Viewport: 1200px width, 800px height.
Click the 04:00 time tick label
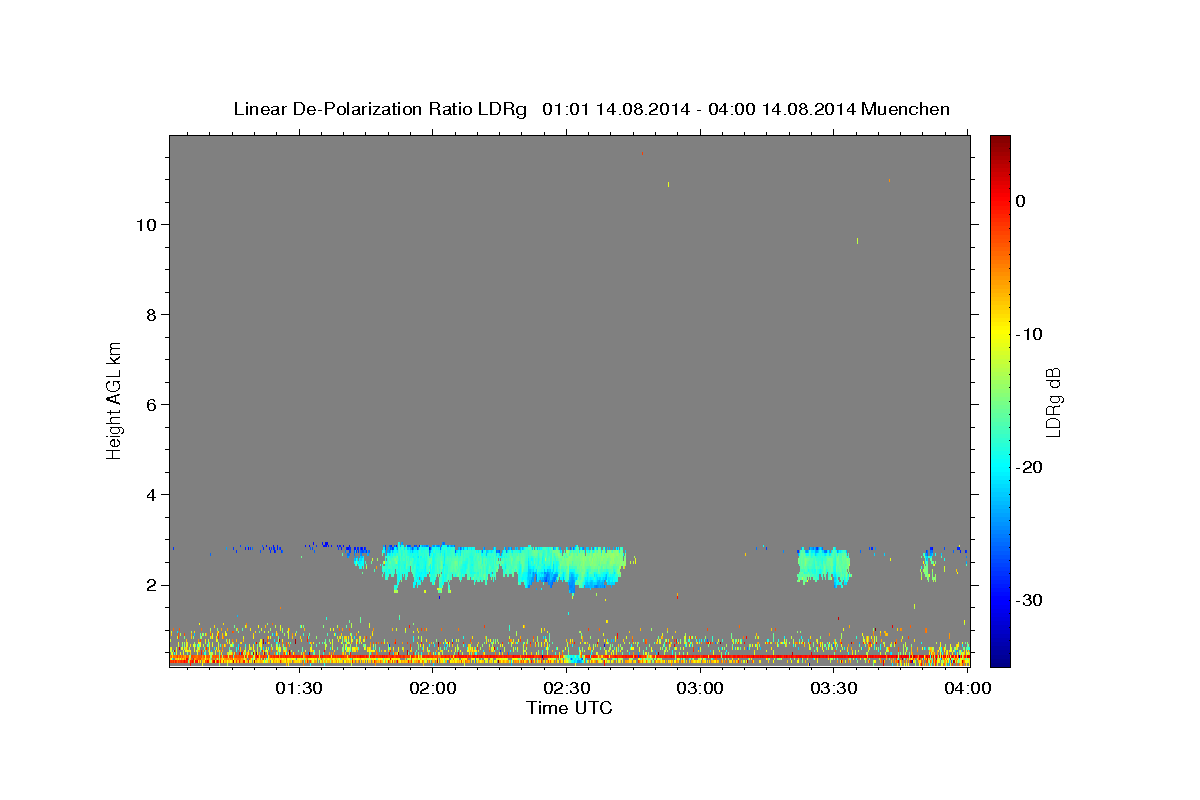[967, 689]
